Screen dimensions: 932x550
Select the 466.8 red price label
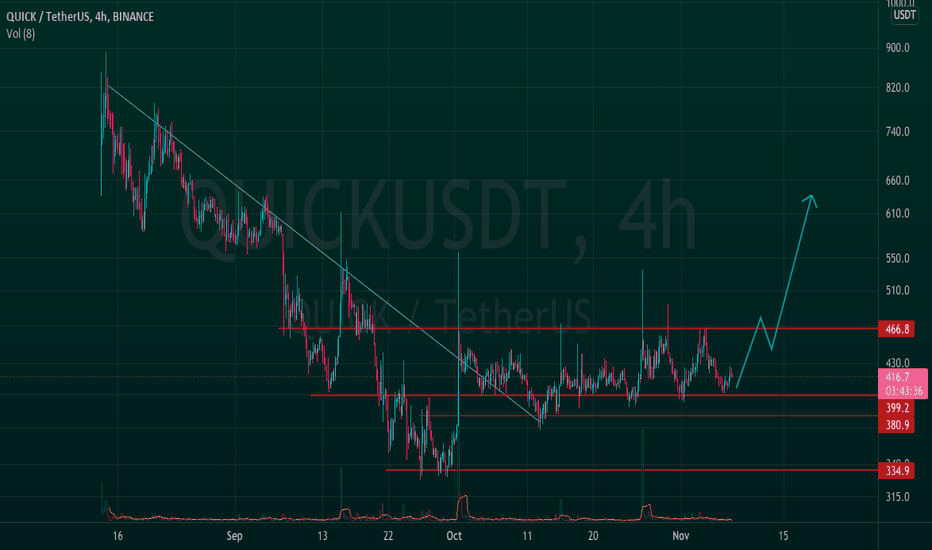click(x=896, y=329)
